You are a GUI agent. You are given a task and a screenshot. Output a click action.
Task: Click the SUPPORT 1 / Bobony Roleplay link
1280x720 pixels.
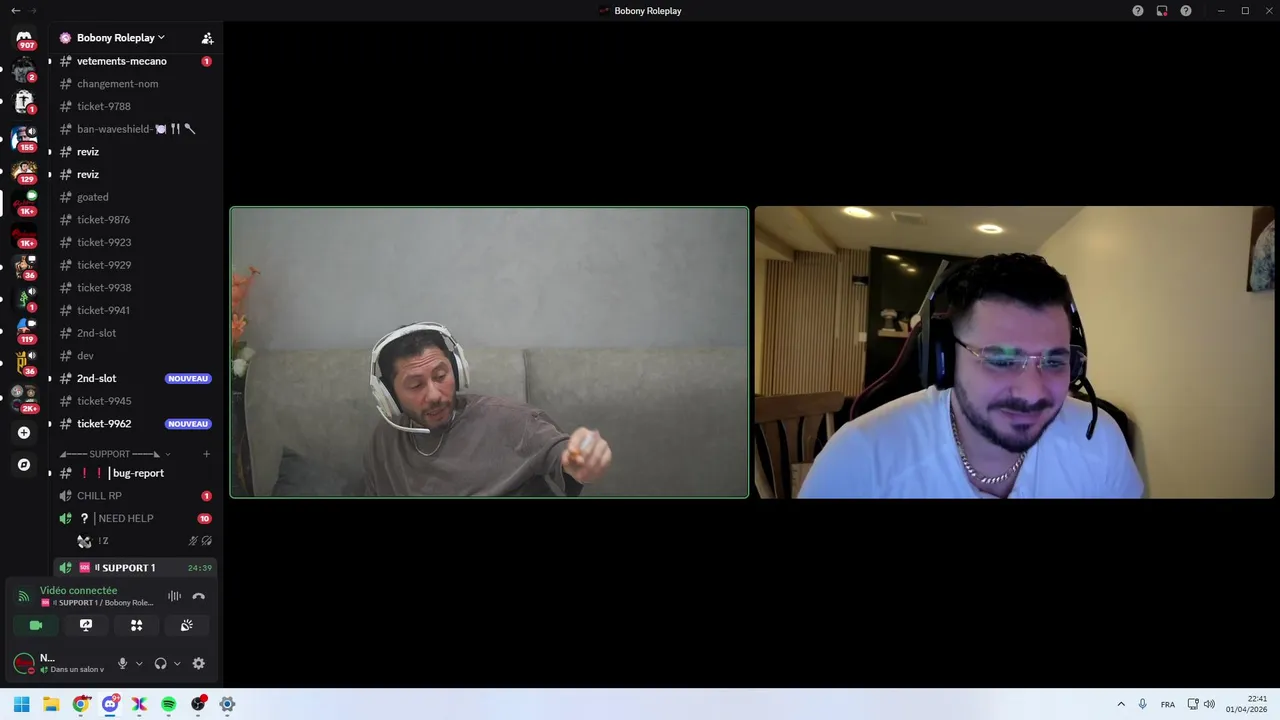click(97, 603)
